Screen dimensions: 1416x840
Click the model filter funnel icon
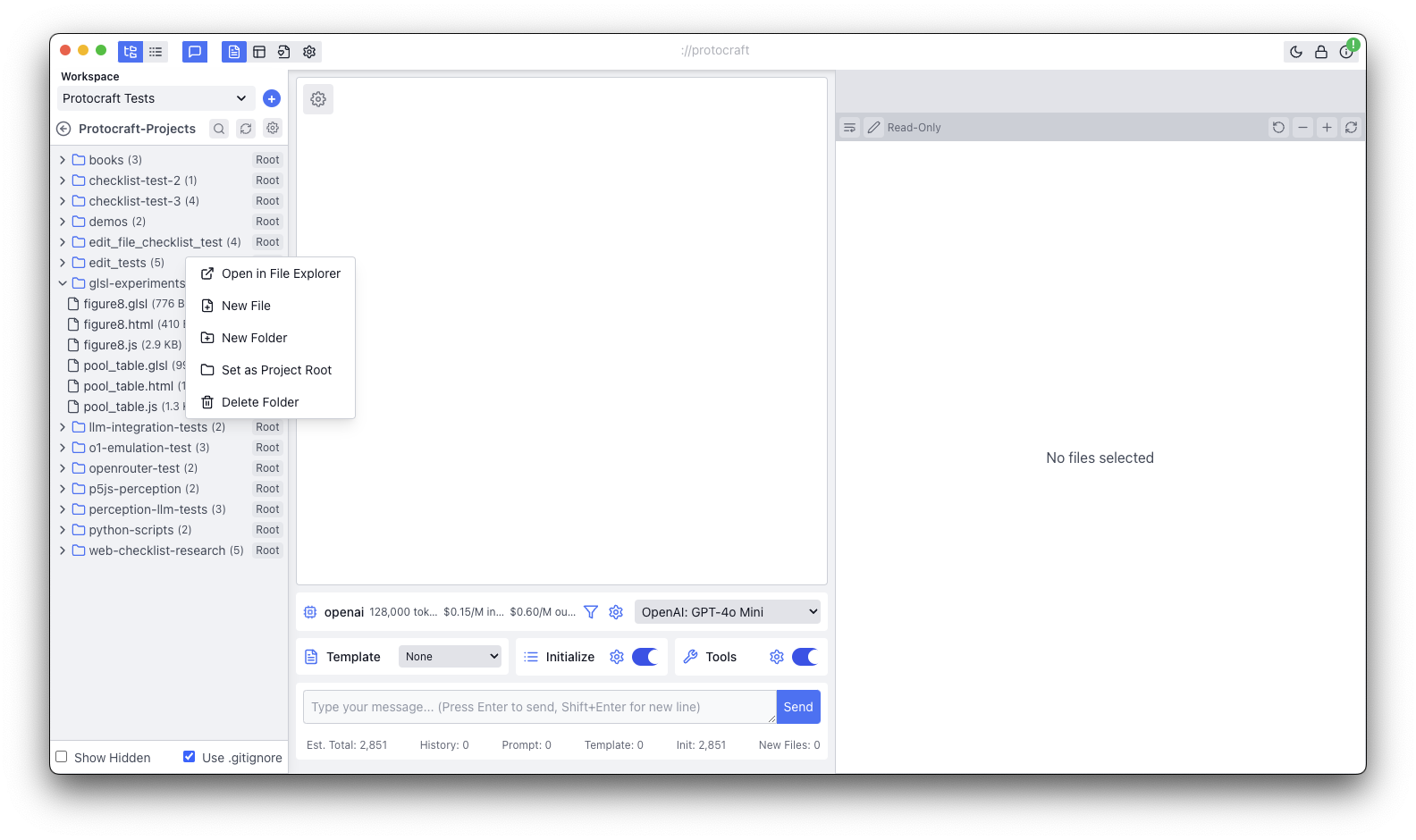coord(591,612)
